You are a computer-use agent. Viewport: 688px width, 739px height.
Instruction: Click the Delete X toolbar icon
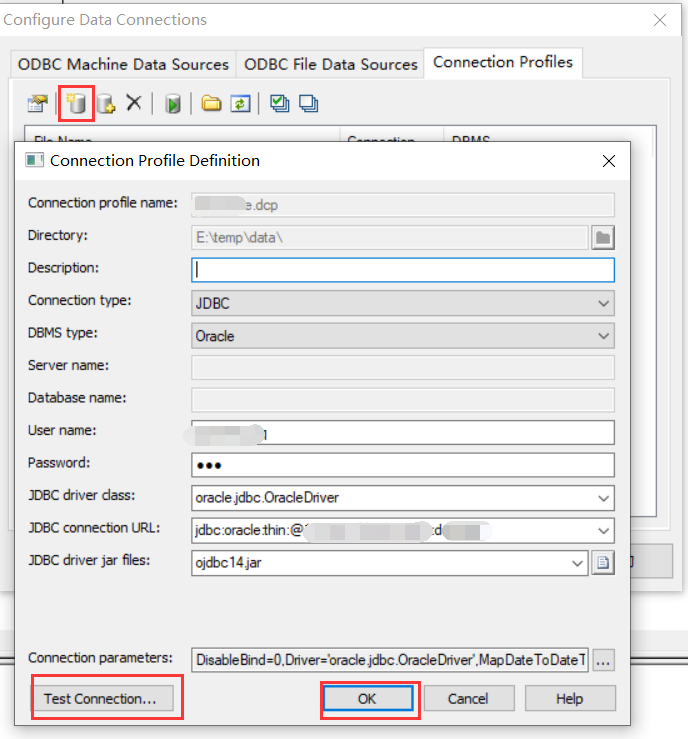[x=134, y=102]
